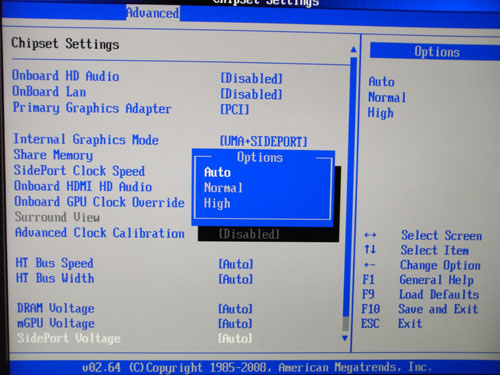Click the ESC Exit hint
Screen dimensions: 500x375
click(x=391, y=323)
